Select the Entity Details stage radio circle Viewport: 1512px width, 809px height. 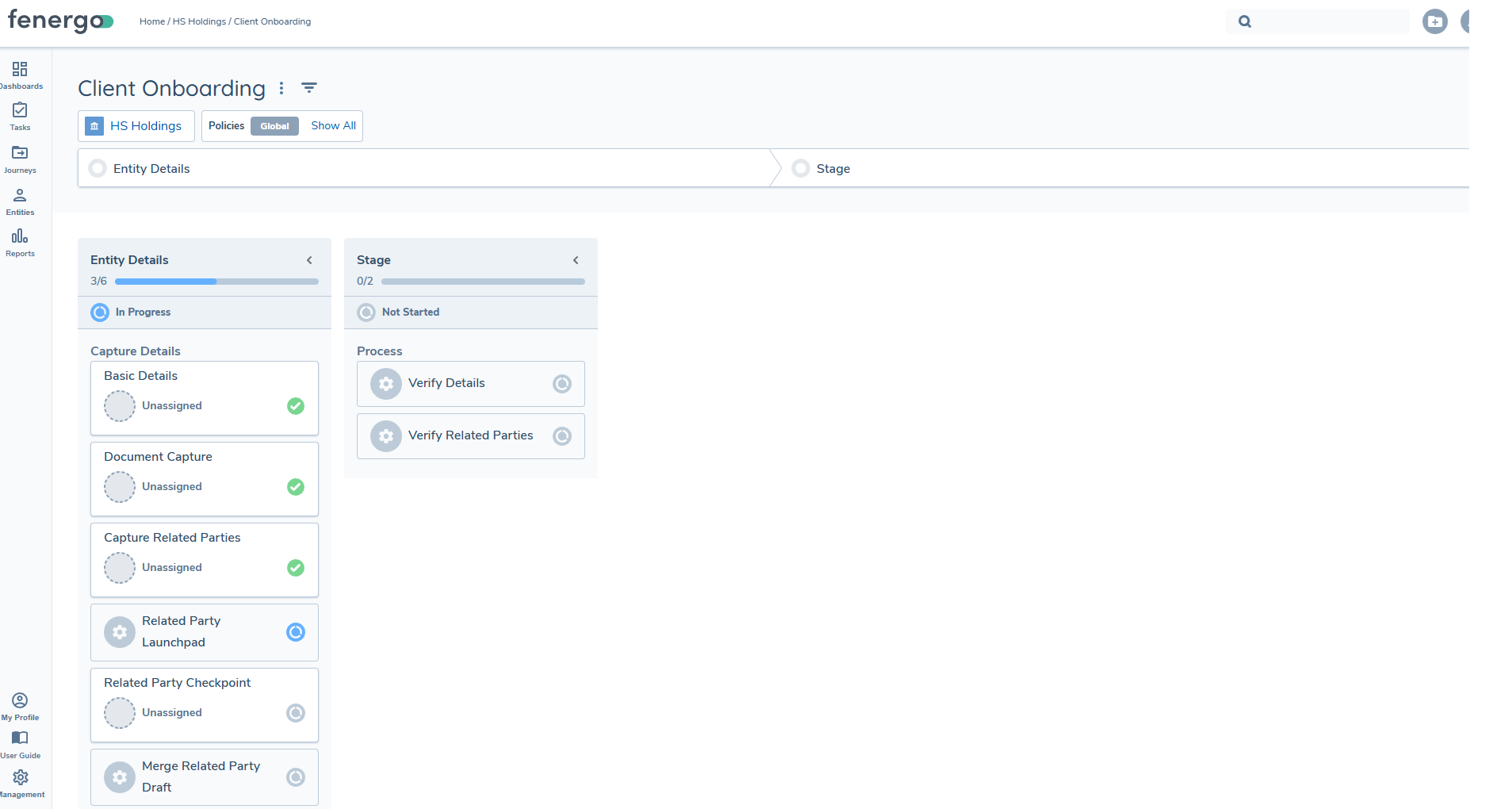[98, 169]
